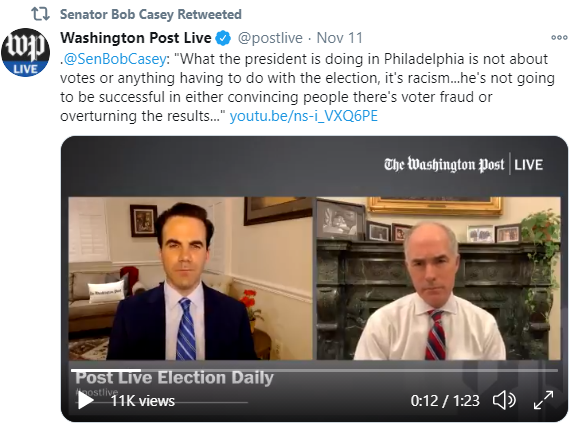
Task: Click the Washington Post LIVE logo in the video
Action: click(463, 164)
